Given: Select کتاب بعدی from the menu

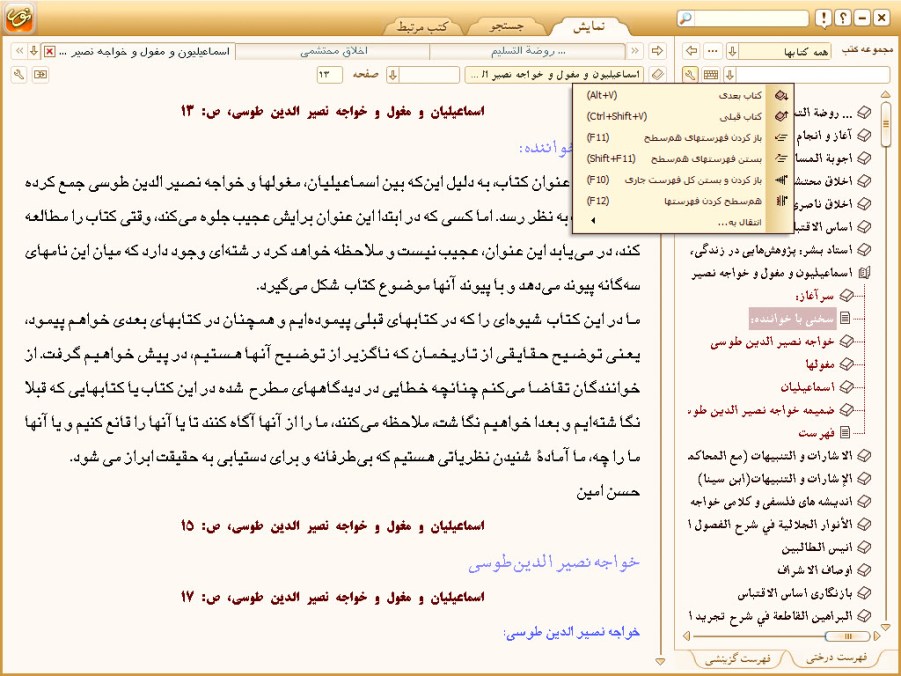Looking at the screenshot, I should click(x=683, y=95).
